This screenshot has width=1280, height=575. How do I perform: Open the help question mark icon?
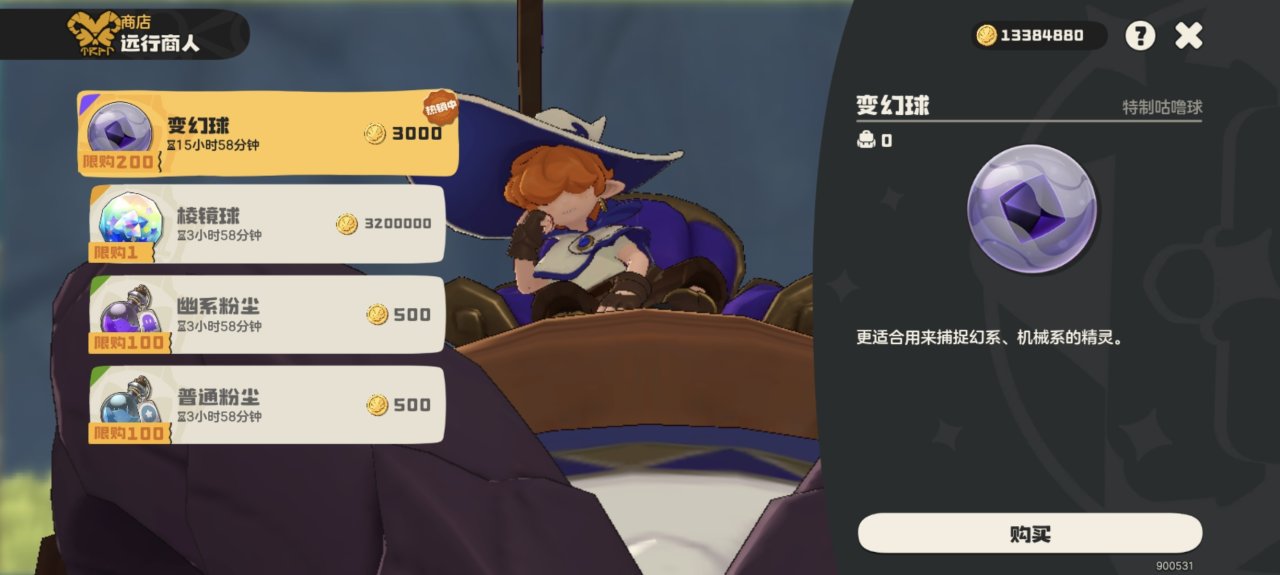pos(1140,36)
